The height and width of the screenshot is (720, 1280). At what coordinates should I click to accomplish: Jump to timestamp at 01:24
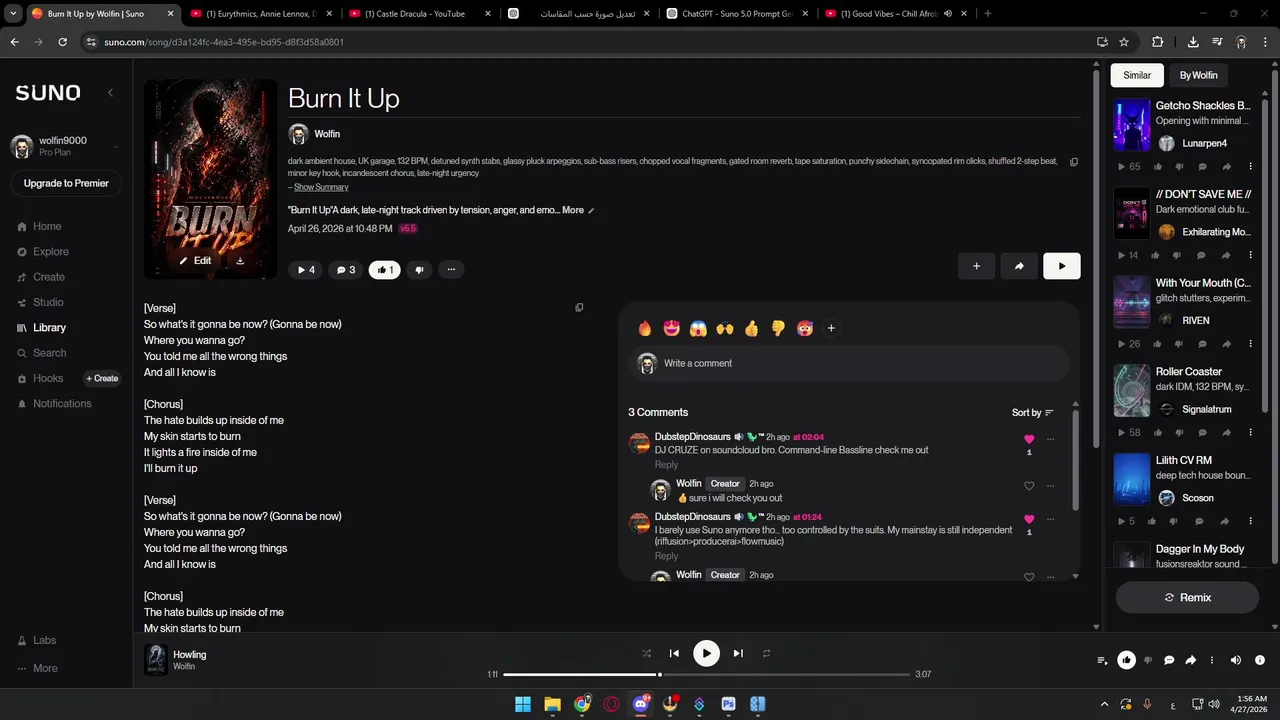point(806,517)
